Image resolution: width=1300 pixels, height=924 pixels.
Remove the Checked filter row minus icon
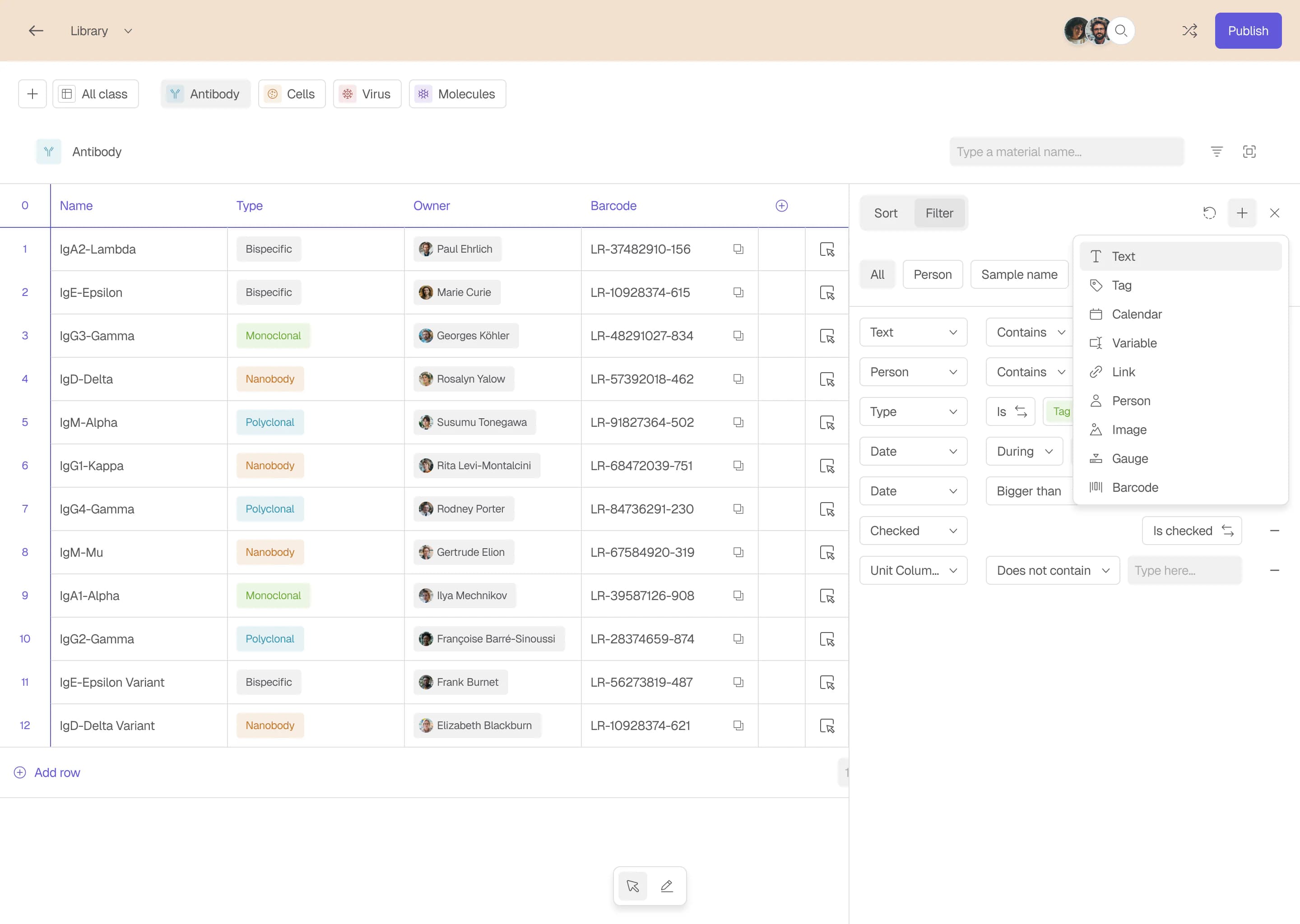[x=1274, y=531]
